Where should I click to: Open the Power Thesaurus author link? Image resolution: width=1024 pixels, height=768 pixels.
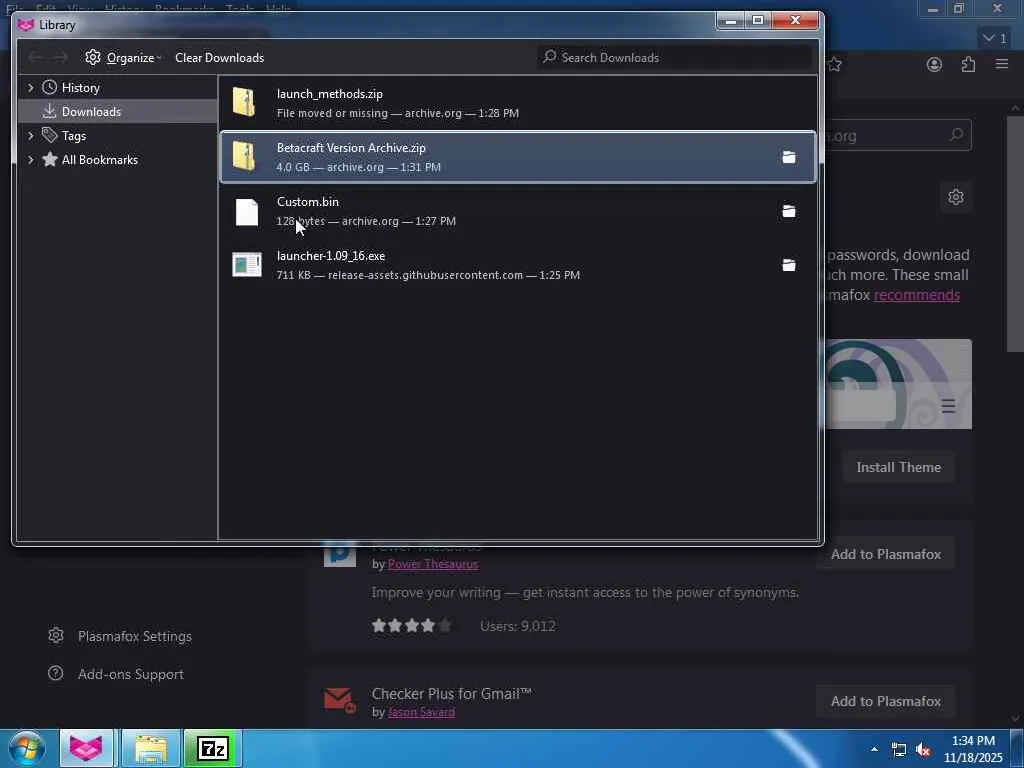click(x=433, y=564)
